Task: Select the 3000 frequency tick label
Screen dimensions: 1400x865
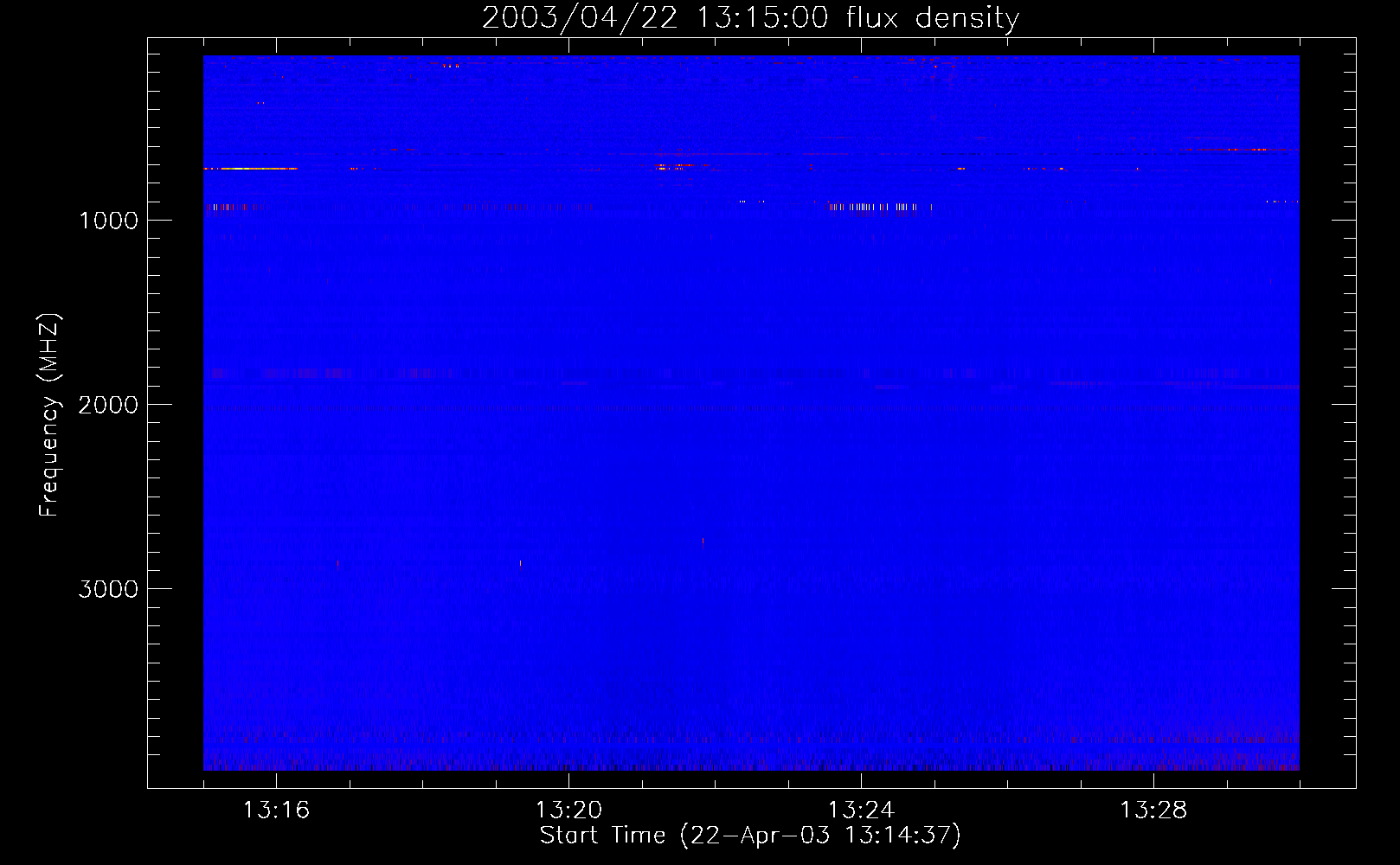Action: click(x=108, y=589)
